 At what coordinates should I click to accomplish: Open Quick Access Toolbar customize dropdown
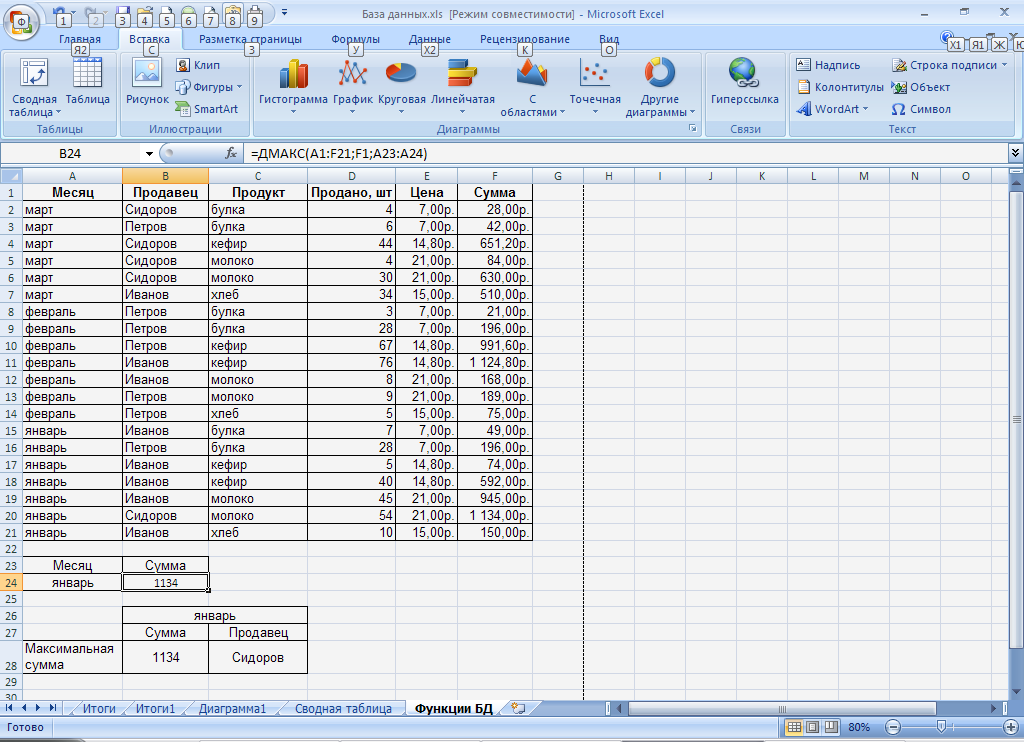(x=285, y=13)
